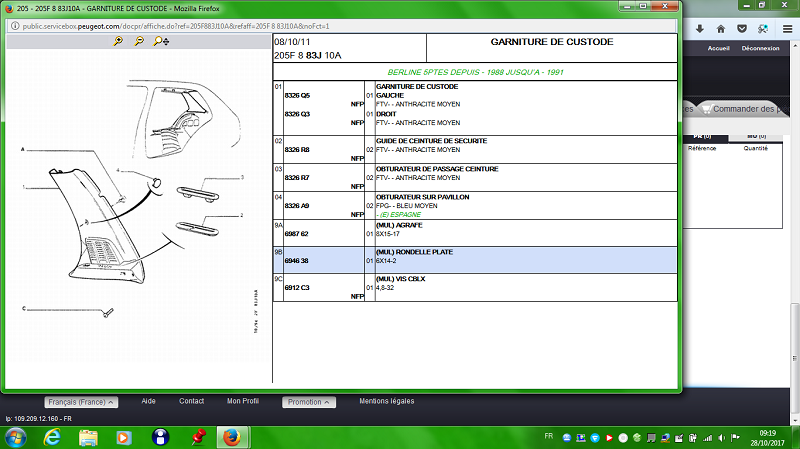Image resolution: width=800 pixels, height=449 pixels.
Task: Click the battery power plug tray icon
Action: [x=693, y=438]
